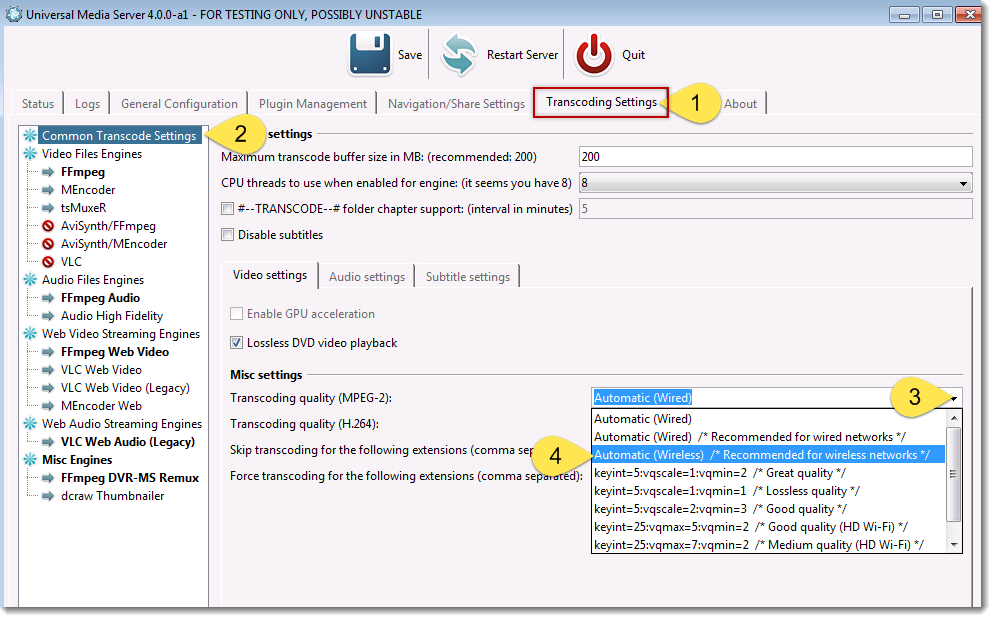Choose the Lossless quality keyint option
Viewport: 996px width, 622px height.
click(768, 491)
